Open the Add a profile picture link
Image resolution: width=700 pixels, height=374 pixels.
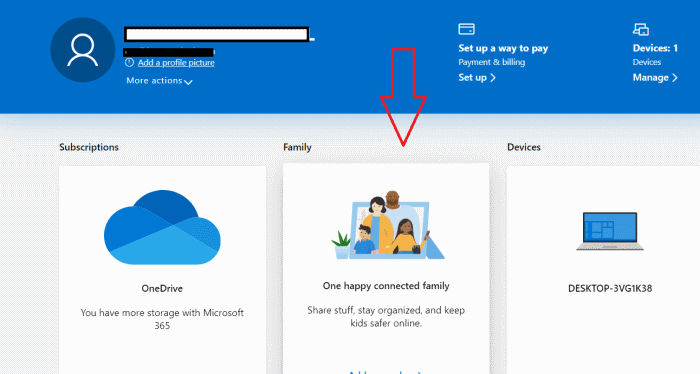pyautogui.click(x=176, y=63)
